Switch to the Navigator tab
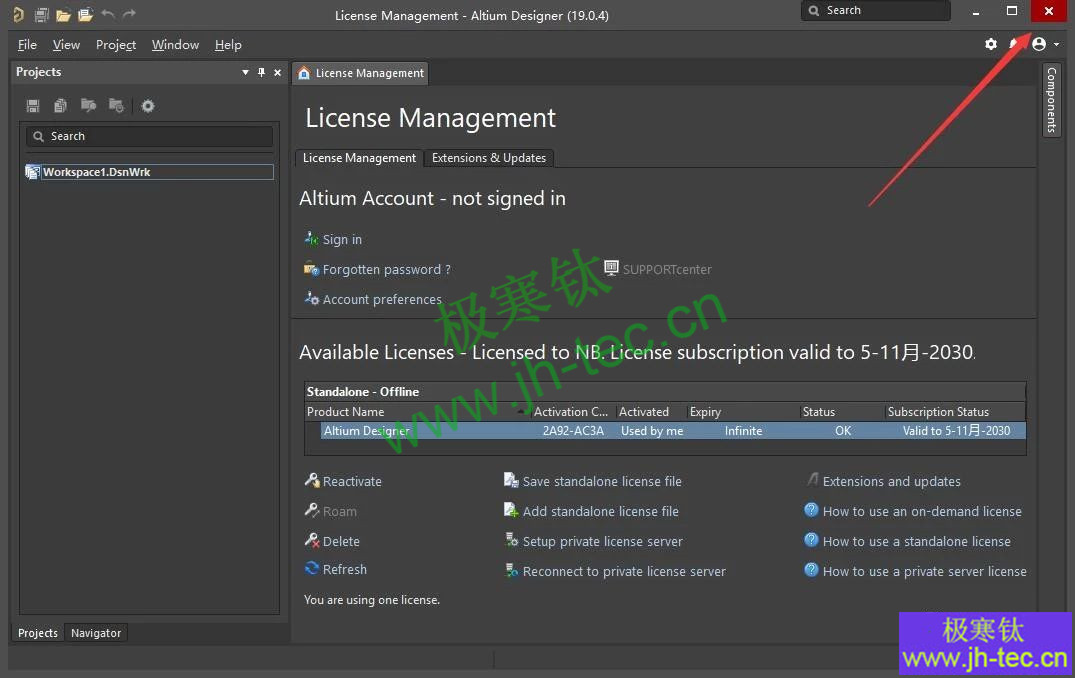Screen dimensions: 1075x678 [x=96, y=633]
